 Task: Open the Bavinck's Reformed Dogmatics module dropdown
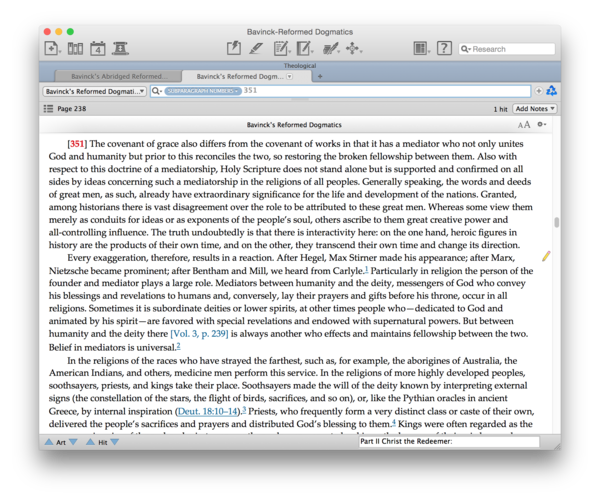(94, 91)
